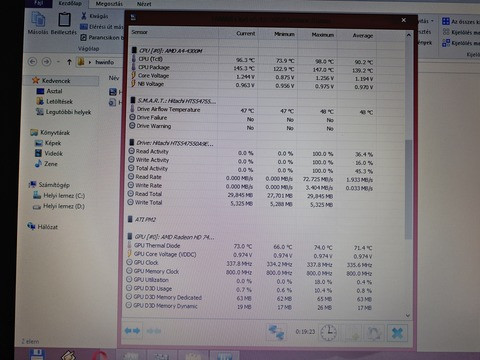Click the Read Activity circle icon
This screenshot has height=360, width=480.
click(132, 151)
